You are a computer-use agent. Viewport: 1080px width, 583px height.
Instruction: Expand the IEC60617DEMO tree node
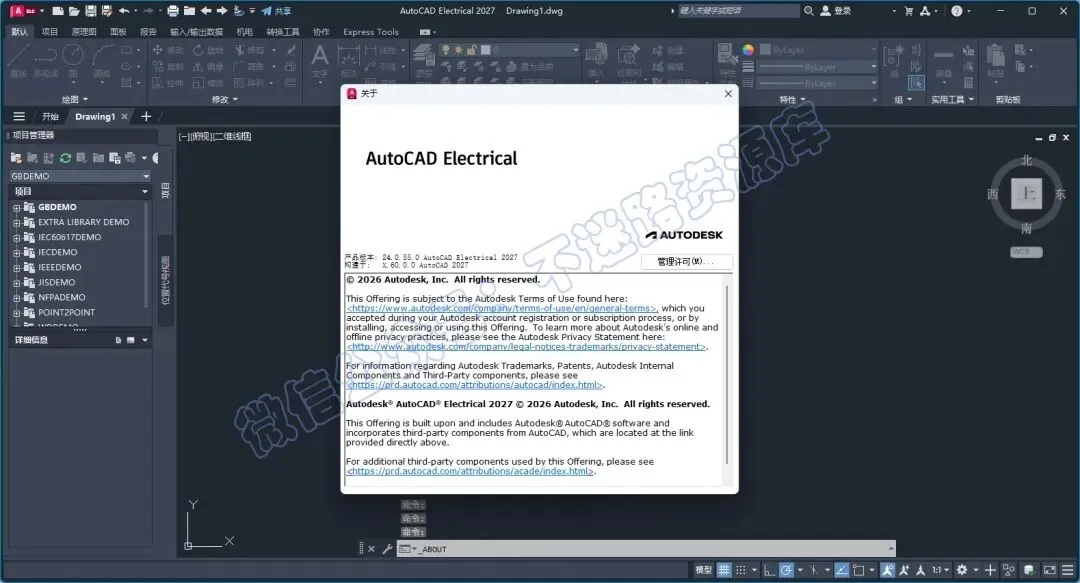17,238
